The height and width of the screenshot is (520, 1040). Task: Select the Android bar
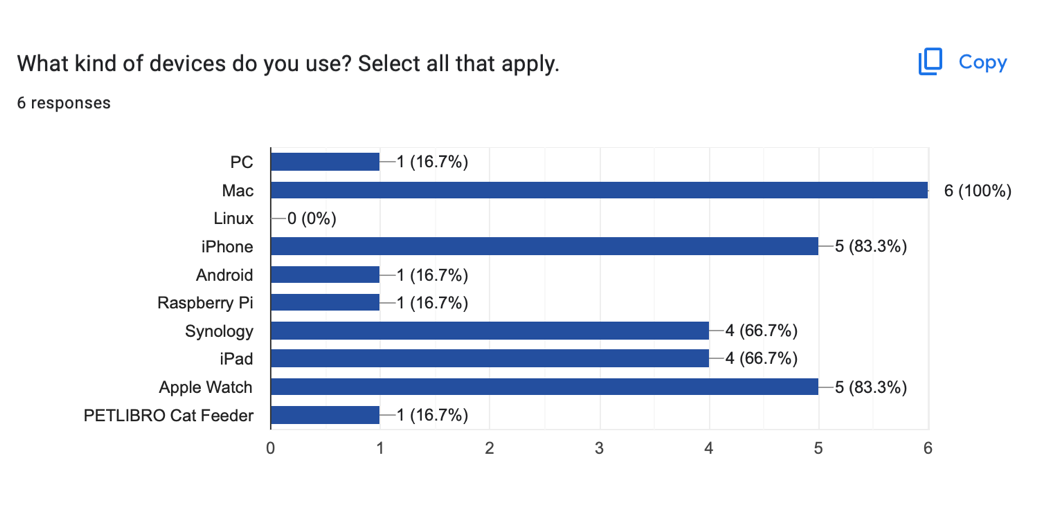click(325, 275)
